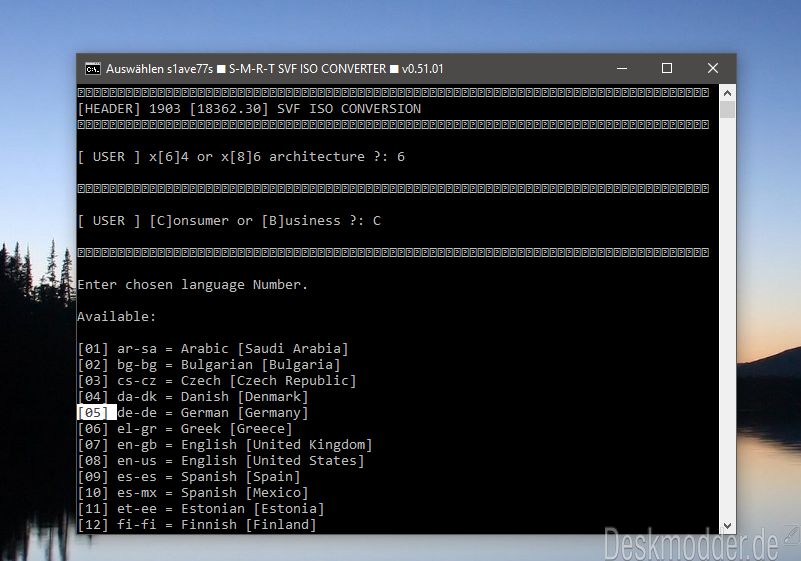Select row 07 en-gb English United Kingdom
This screenshot has width=801, height=561.
pos(225,445)
